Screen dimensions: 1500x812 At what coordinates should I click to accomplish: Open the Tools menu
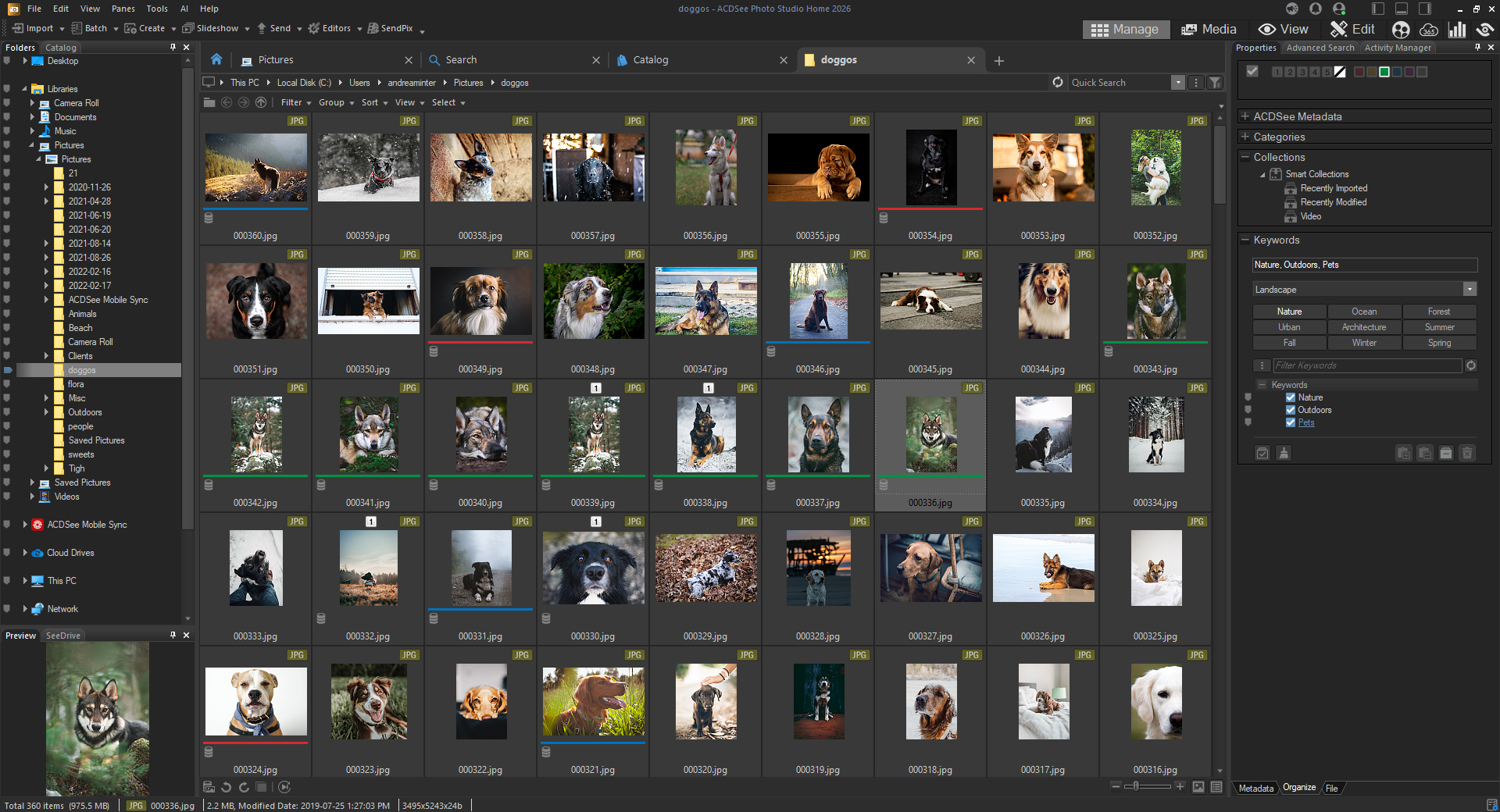(x=157, y=9)
